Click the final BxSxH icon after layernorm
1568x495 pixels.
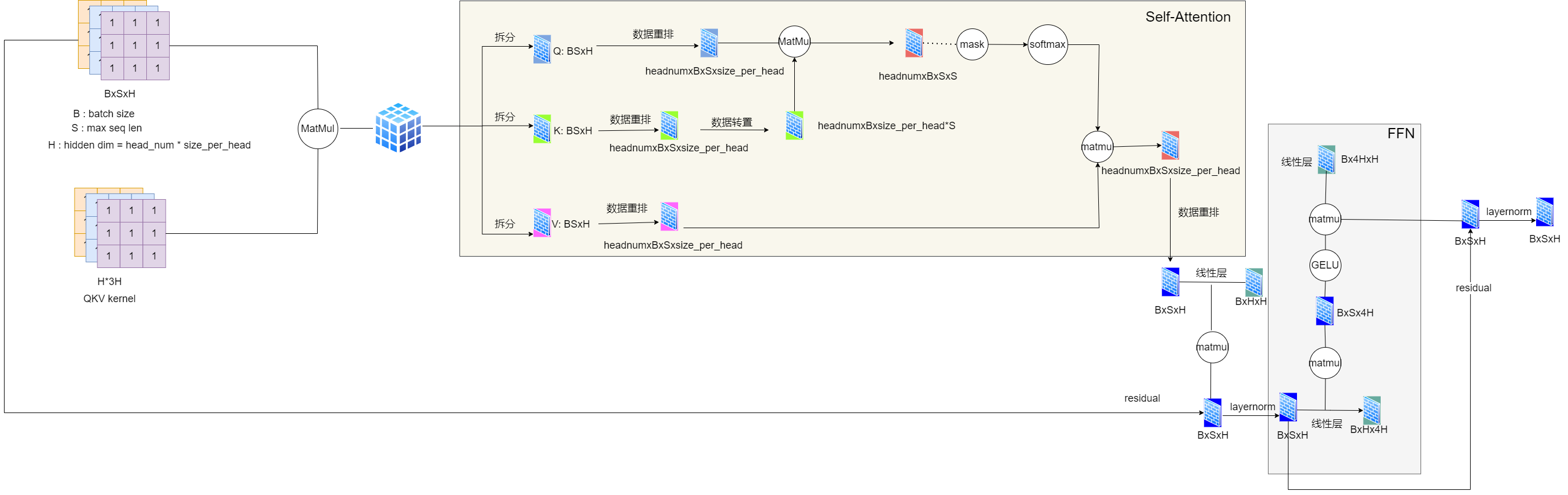[1544, 212]
